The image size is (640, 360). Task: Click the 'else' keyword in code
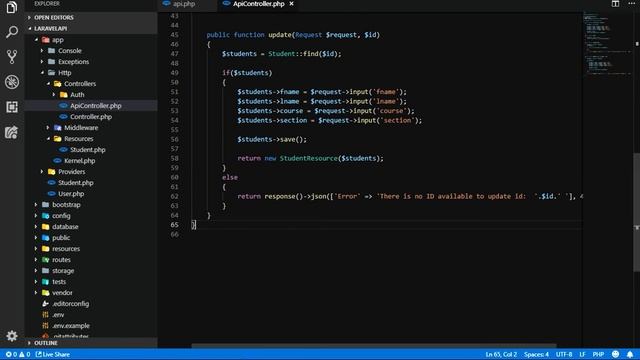(230, 177)
